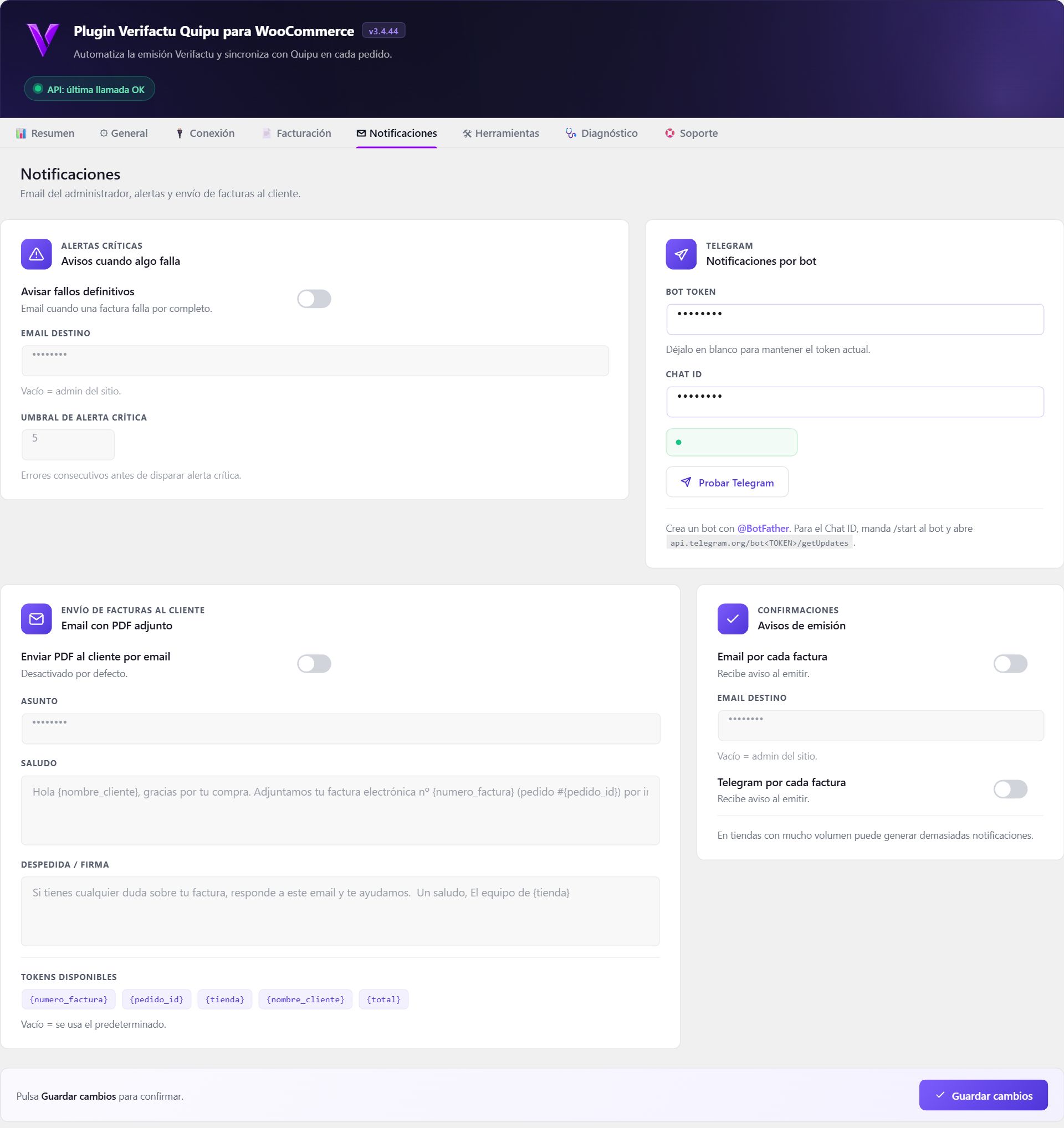Click 'Errores consecutivos antes de disparar alerta crítica.'

tap(131, 475)
